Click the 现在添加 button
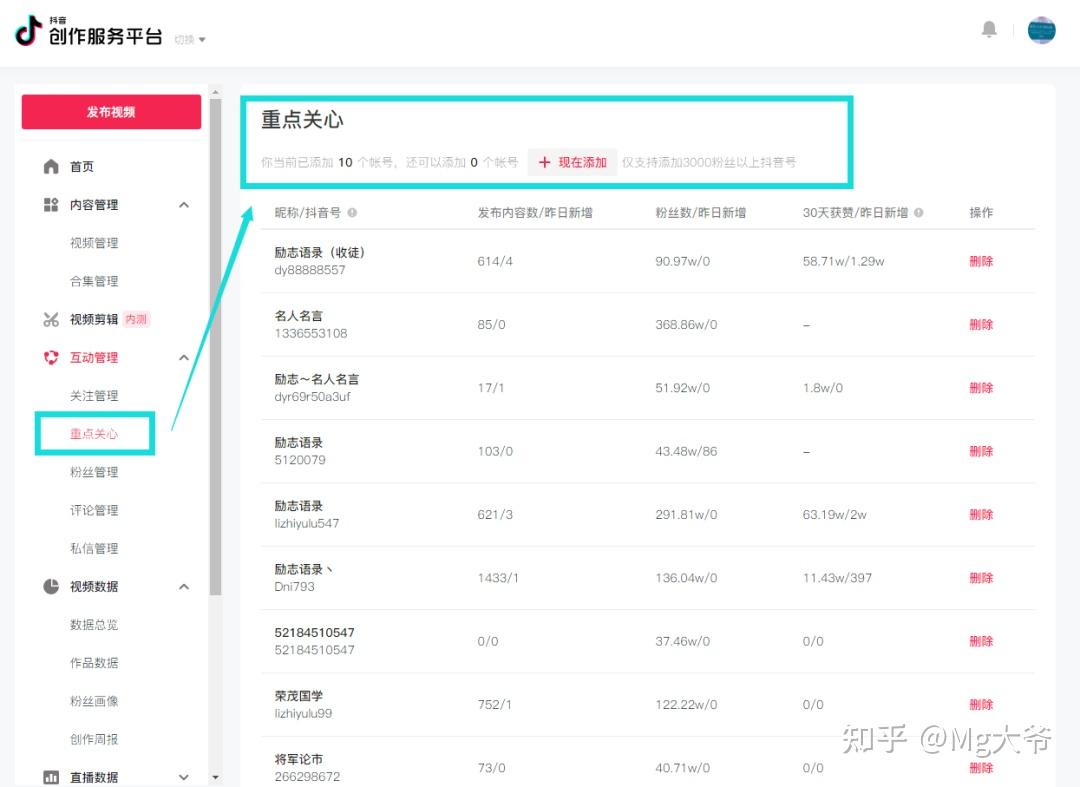Screen dimensions: 1080x787 [x=572, y=162]
